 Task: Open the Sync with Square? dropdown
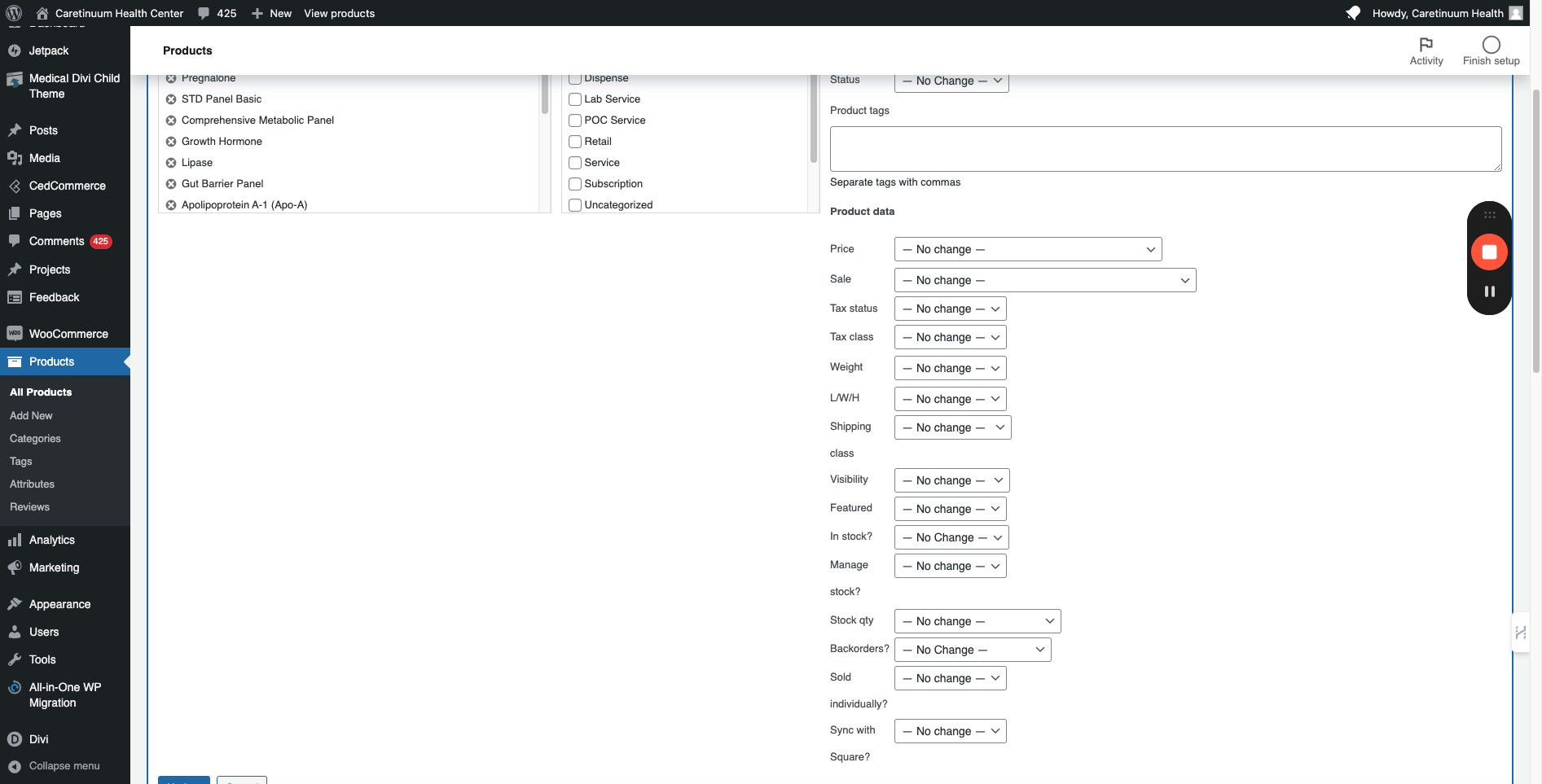point(951,731)
